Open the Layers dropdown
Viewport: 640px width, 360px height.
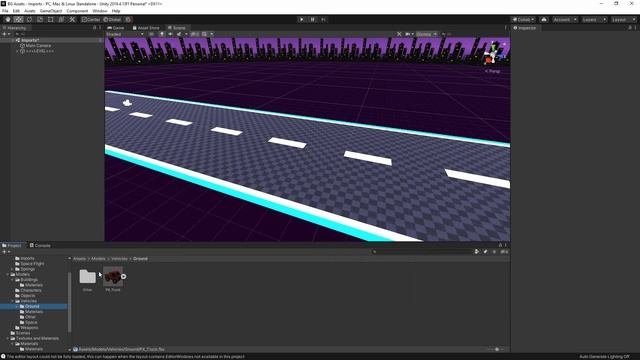point(594,20)
